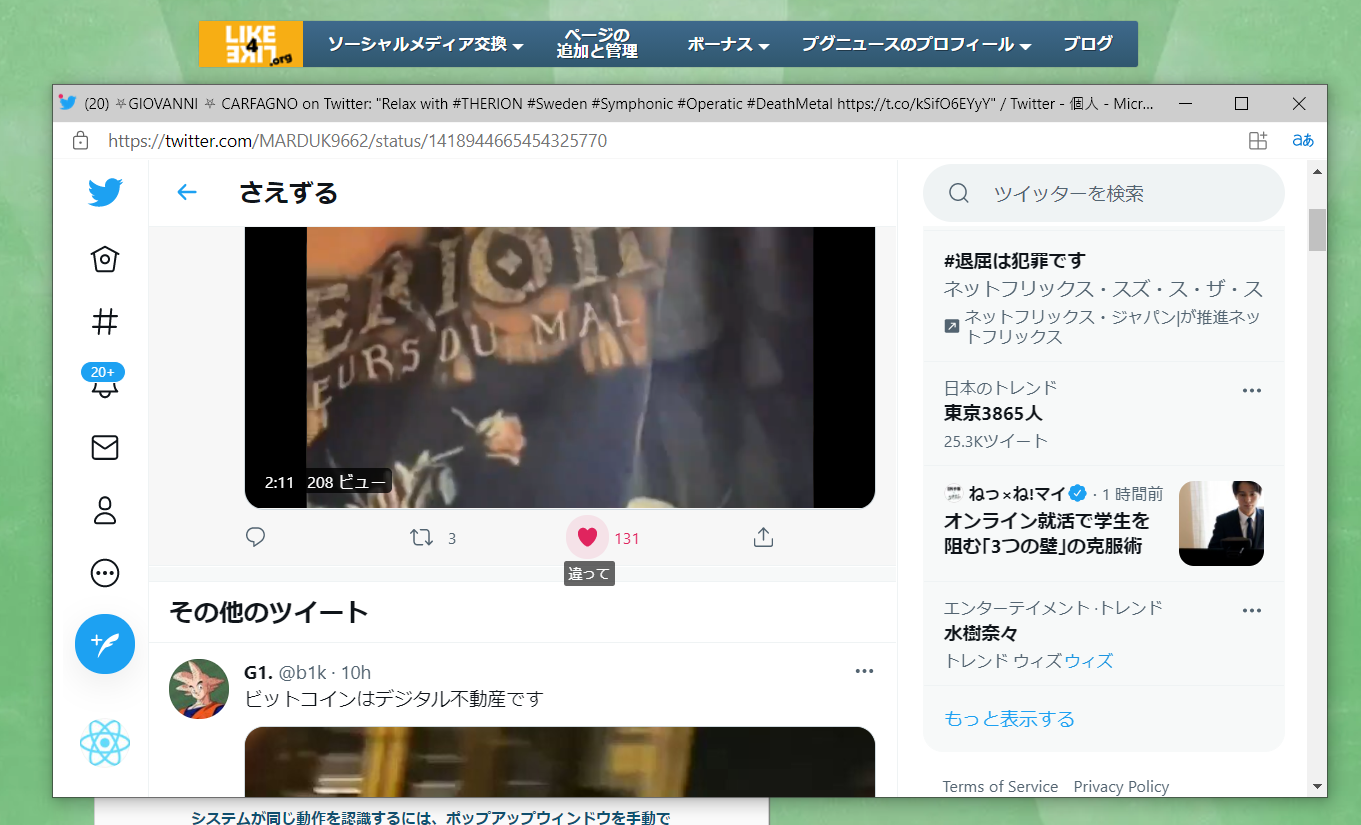Click the translate aあ icon

tap(1303, 141)
